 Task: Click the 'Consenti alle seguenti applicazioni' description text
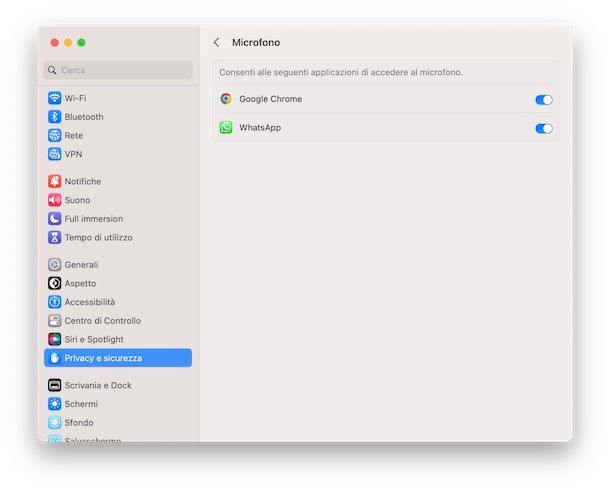pos(341,72)
